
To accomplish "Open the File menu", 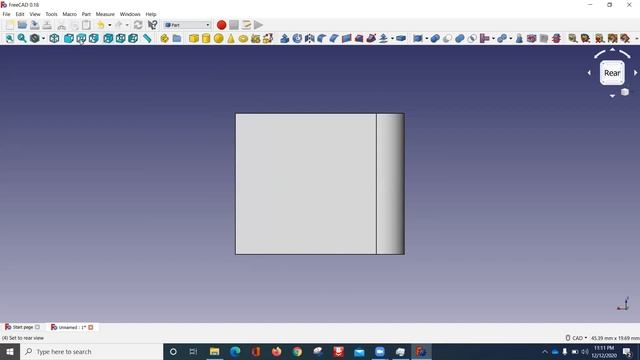I will coord(7,14).
